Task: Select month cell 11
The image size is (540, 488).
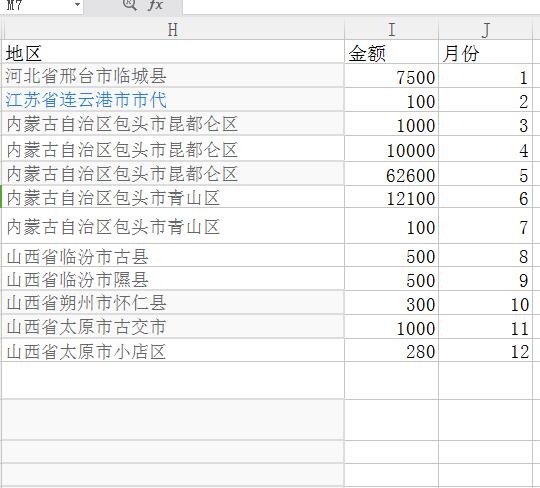Action: pyautogui.click(x=486, y=326)
